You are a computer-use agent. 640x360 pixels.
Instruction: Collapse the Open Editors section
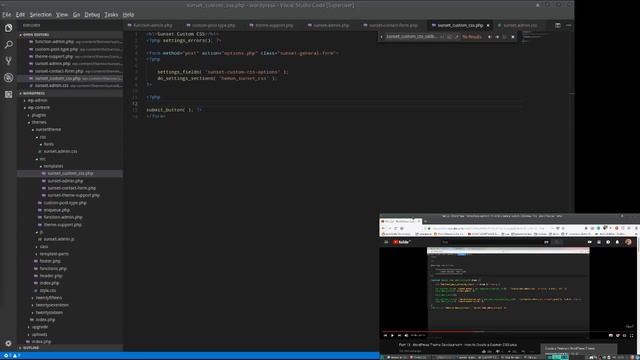coord(69,35)
